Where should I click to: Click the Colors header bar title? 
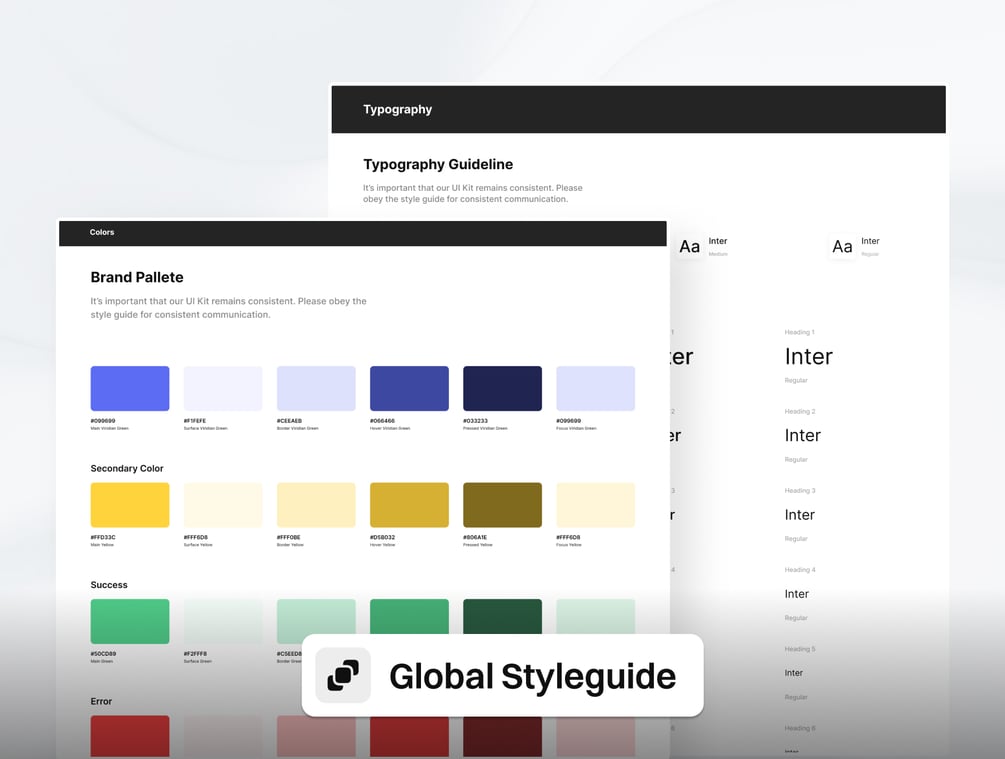coord(102,232)
